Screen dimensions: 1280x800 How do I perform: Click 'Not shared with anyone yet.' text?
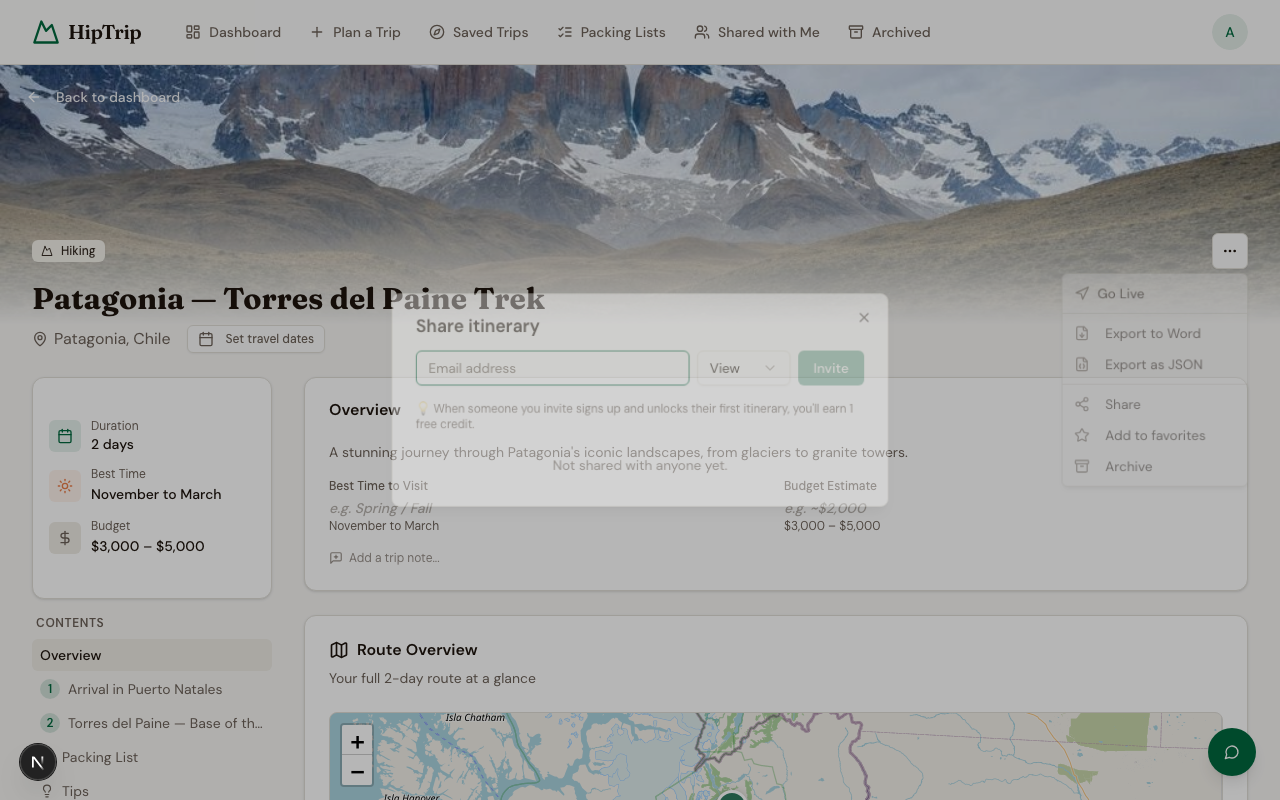point(640,466)
